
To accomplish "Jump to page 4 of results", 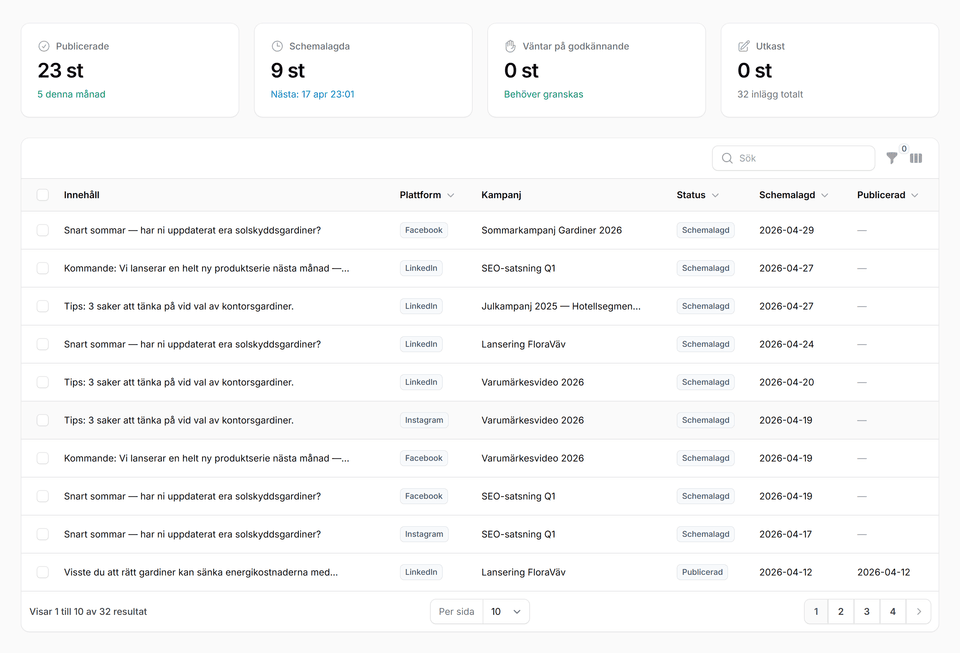I will (x=893, y=612).
